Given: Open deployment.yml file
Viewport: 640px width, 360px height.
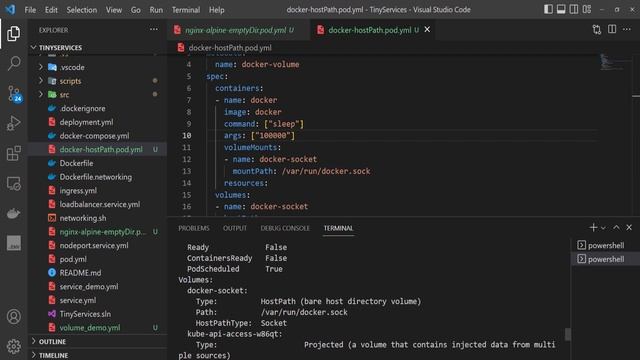Looking at the screenshot, I should [x=98, y=122].
